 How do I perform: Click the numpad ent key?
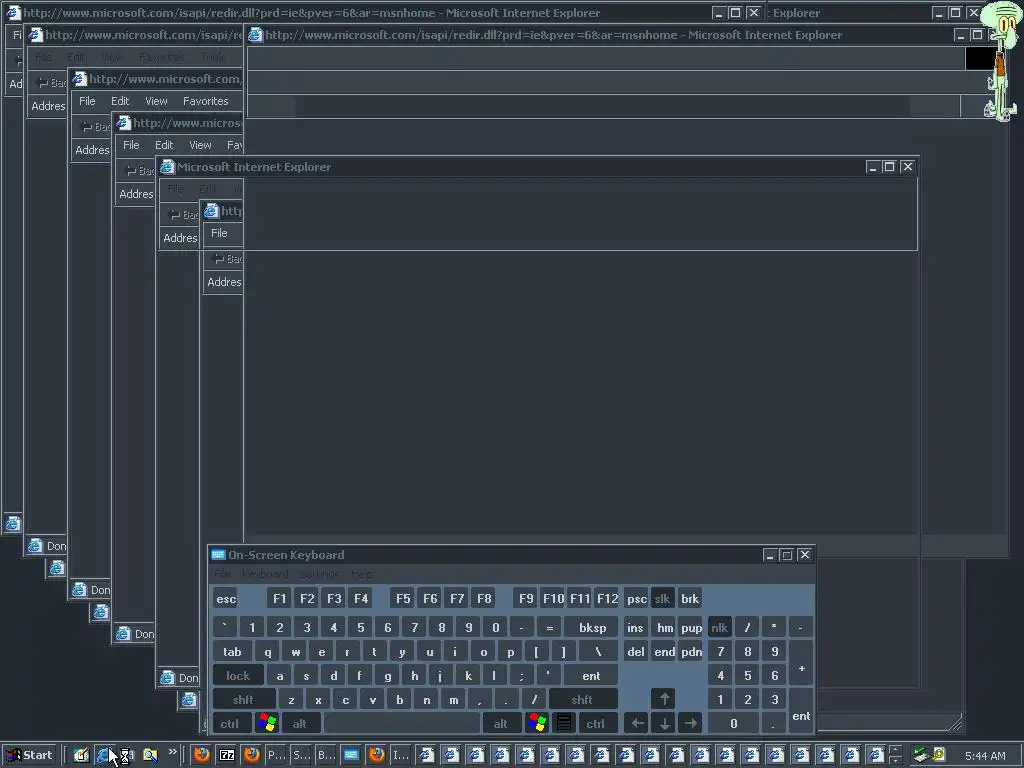pos(801,711)
